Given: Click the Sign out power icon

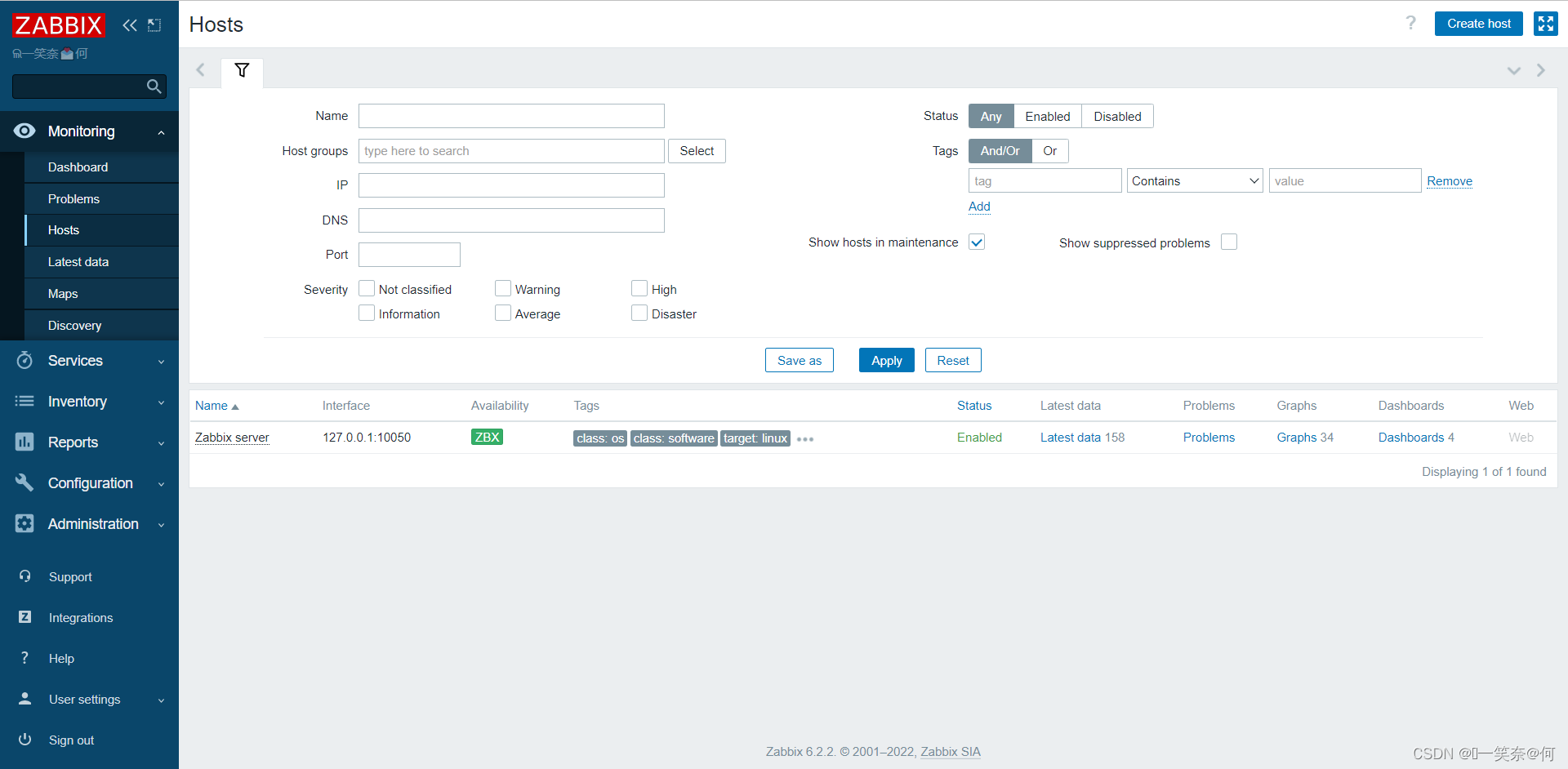Looking at the screenshot, I should coord(24,740).
